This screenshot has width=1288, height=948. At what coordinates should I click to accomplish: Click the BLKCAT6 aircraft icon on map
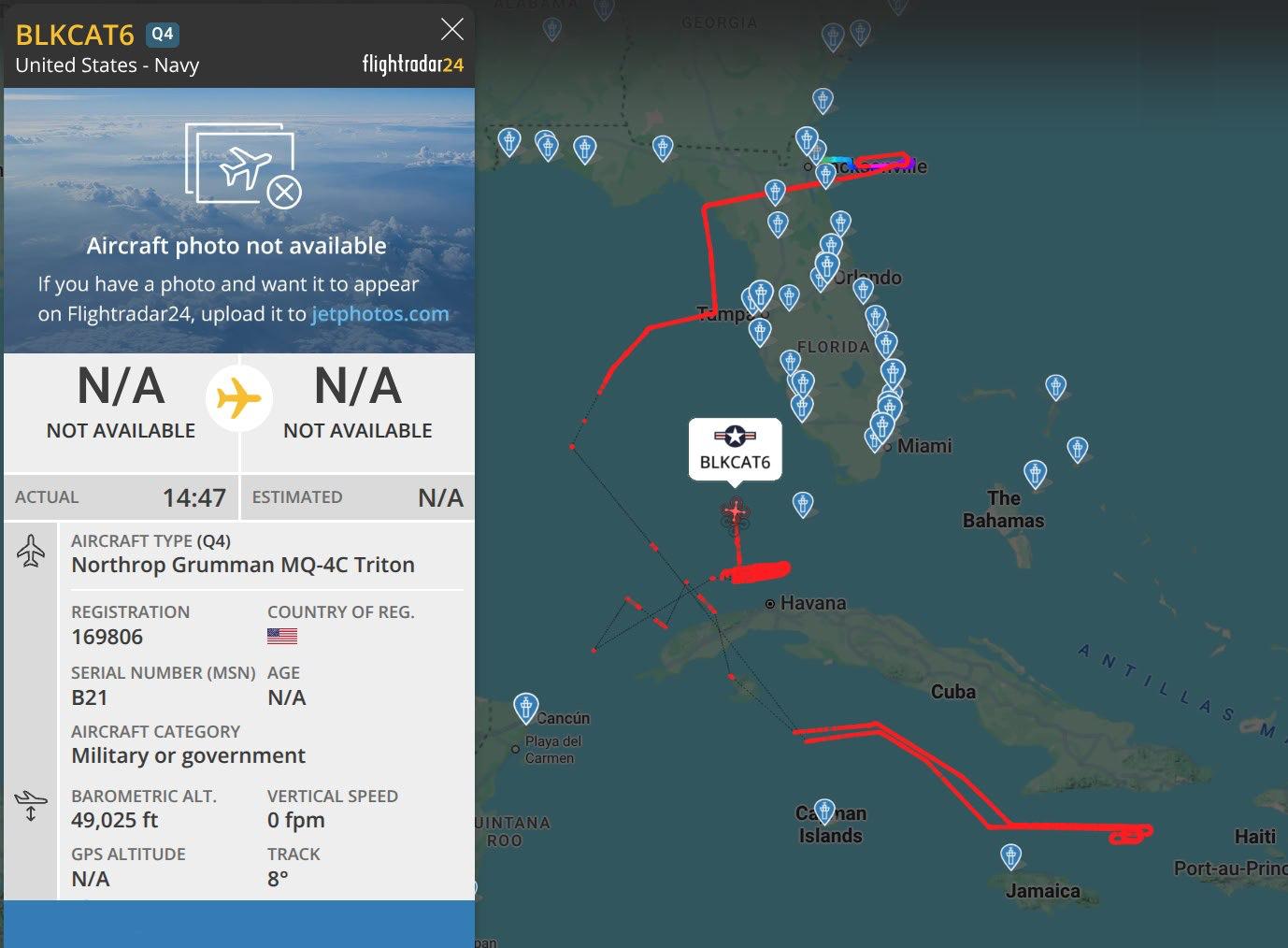(x=736, y=512)
